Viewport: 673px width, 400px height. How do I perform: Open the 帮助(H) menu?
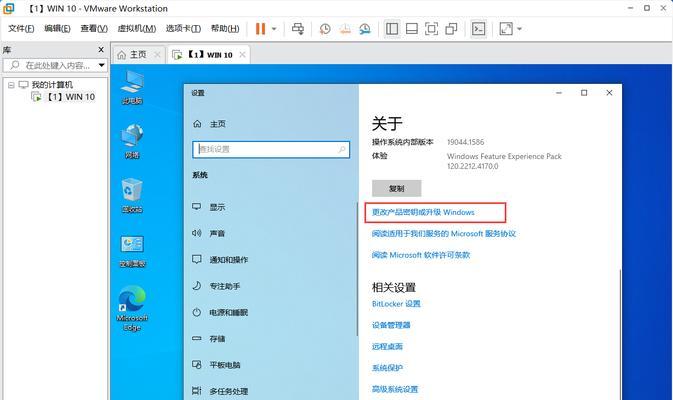tap(225, 29)
